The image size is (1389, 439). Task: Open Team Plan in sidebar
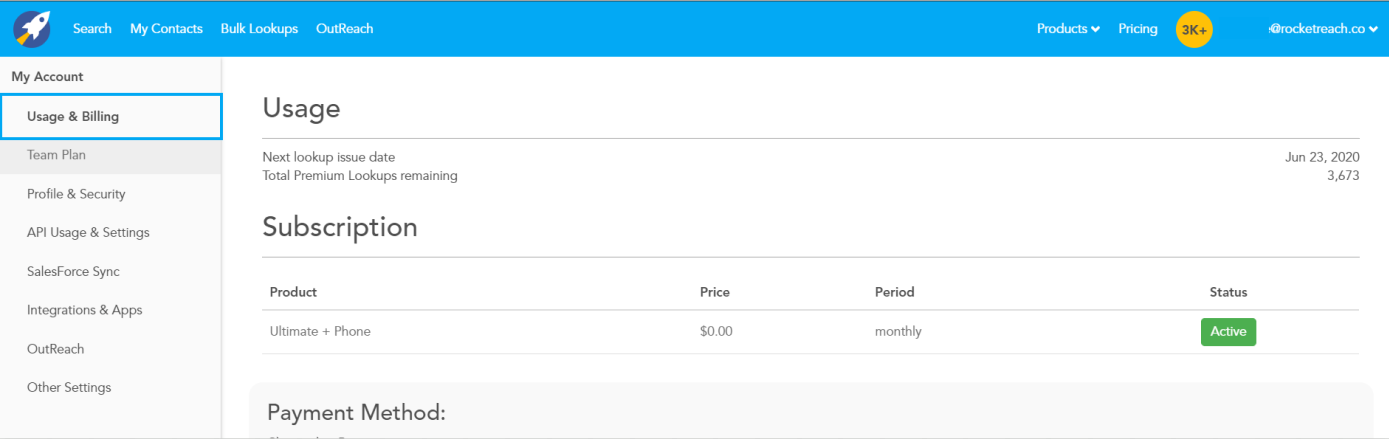(x=56, y=155)
